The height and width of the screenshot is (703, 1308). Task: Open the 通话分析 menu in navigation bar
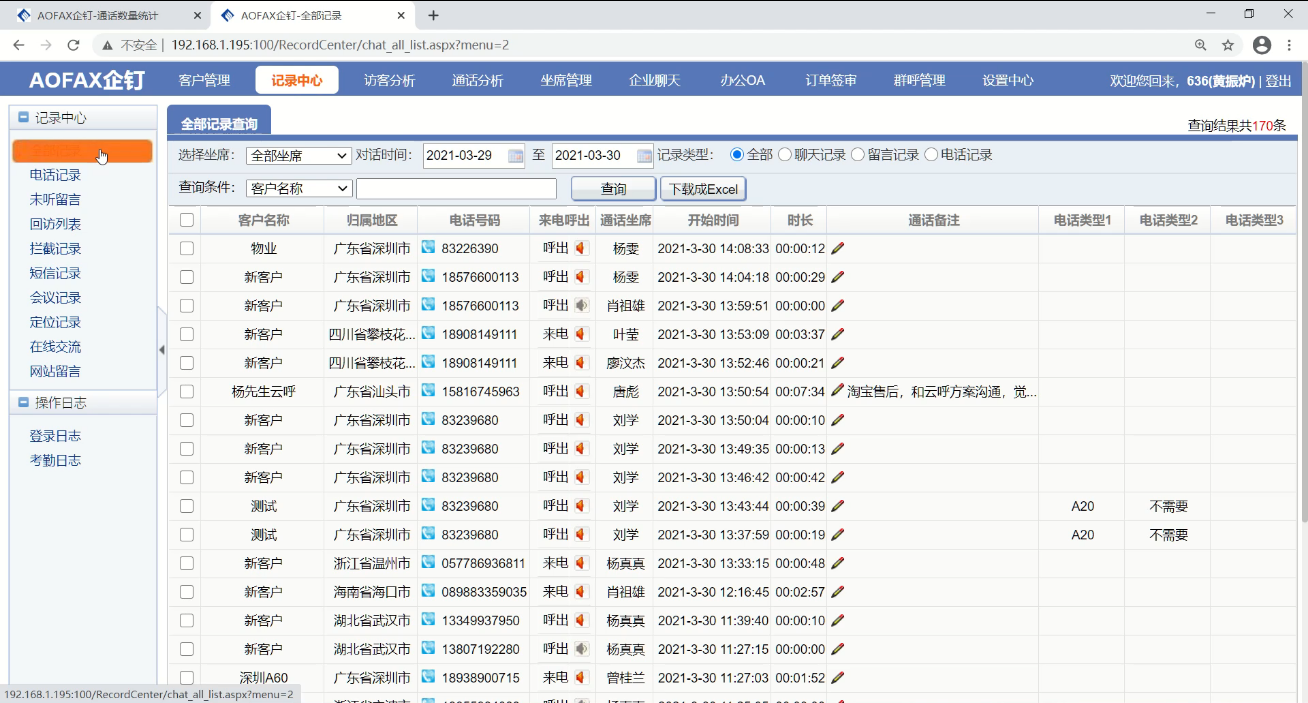477,80
